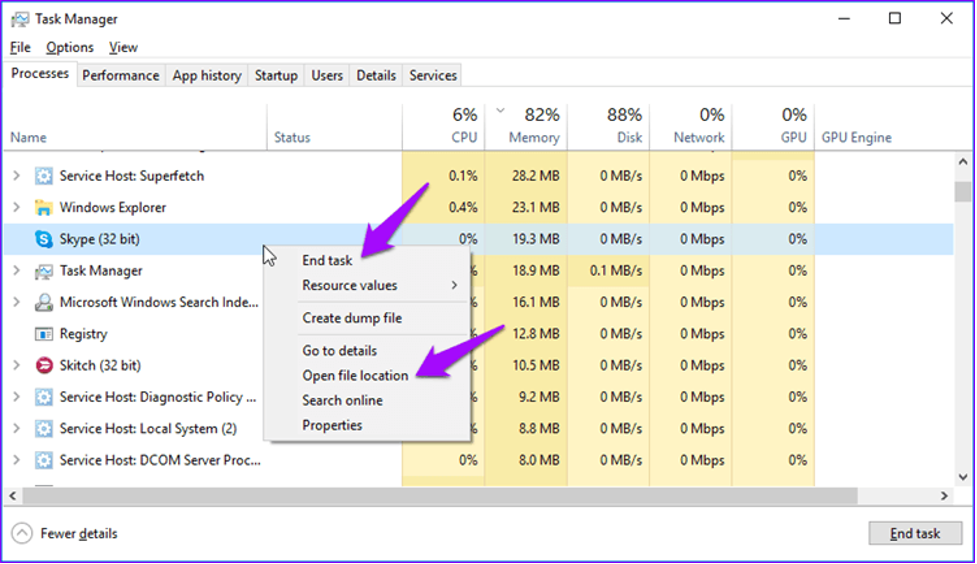This screenshot has width=977, height=564.
Task: Choose Go to details in context menu
Action: click(x=340, y=351)
